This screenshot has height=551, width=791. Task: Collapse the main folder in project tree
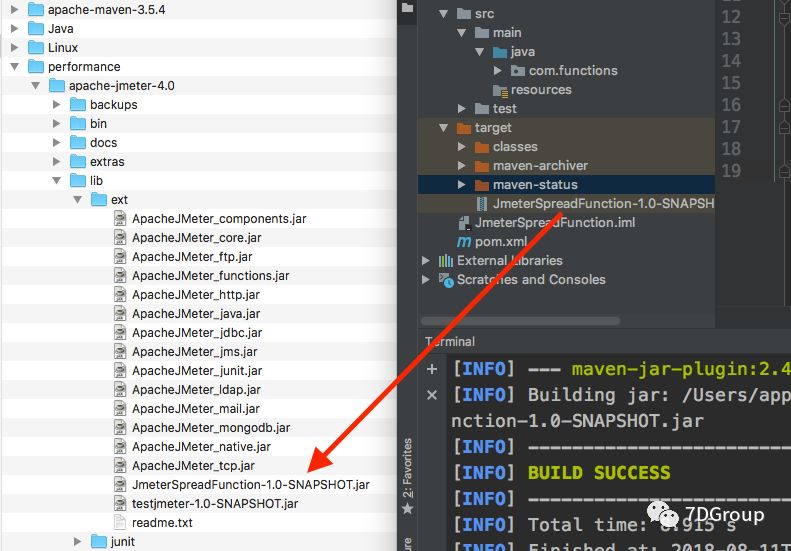[x=461, y=33]
